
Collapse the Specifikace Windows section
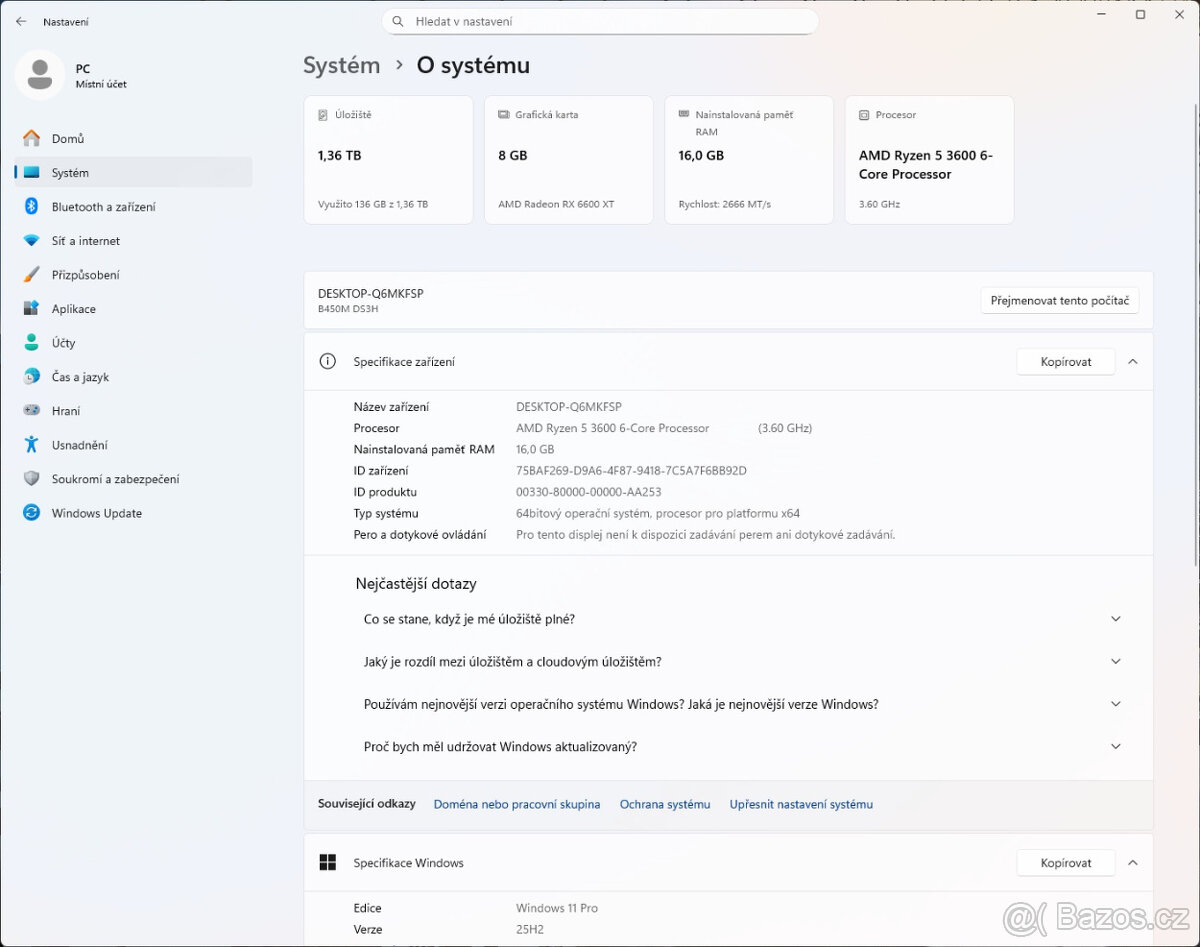tap(1133, 862)
